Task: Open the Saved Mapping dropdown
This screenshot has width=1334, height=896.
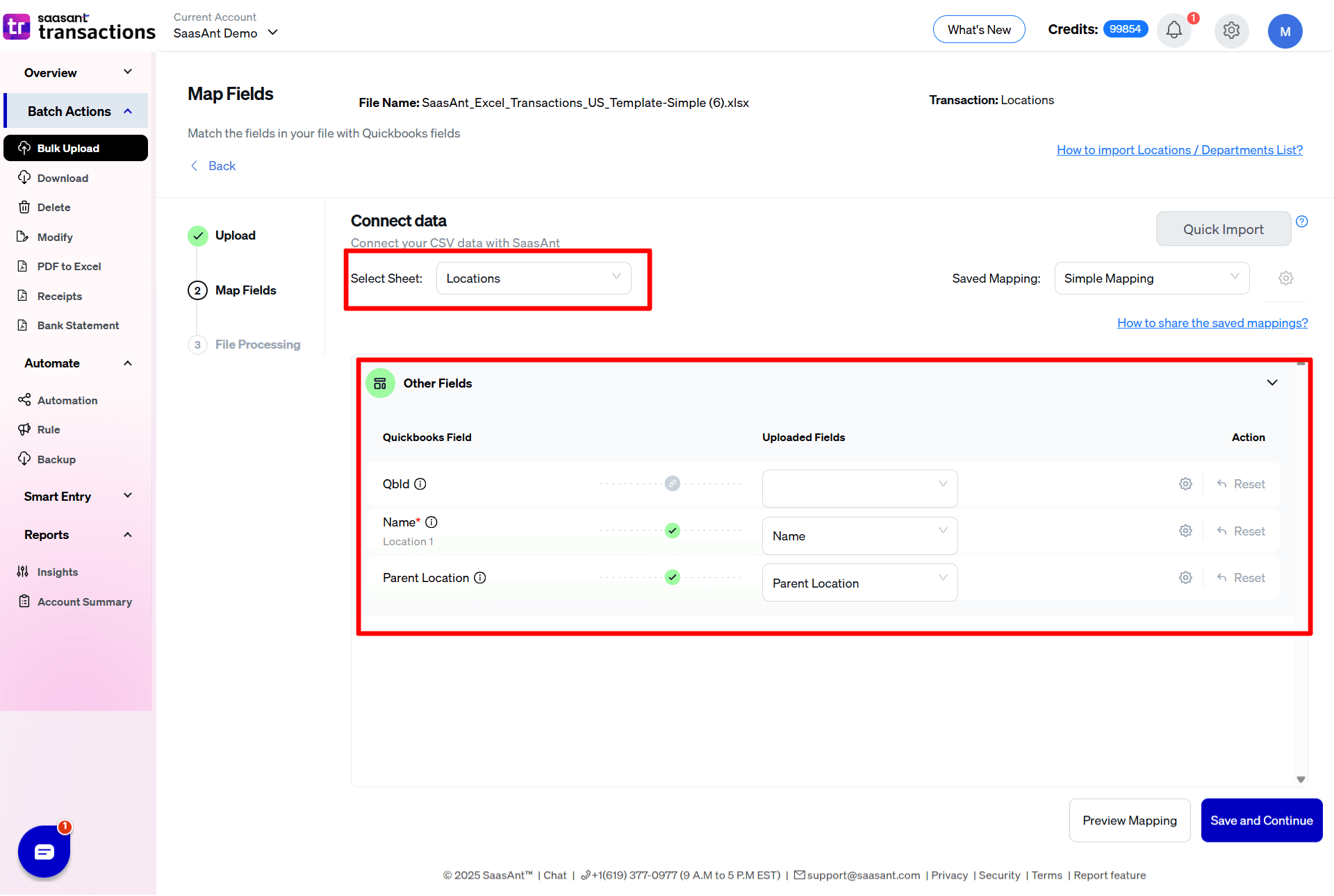Action: point(1152,279)
